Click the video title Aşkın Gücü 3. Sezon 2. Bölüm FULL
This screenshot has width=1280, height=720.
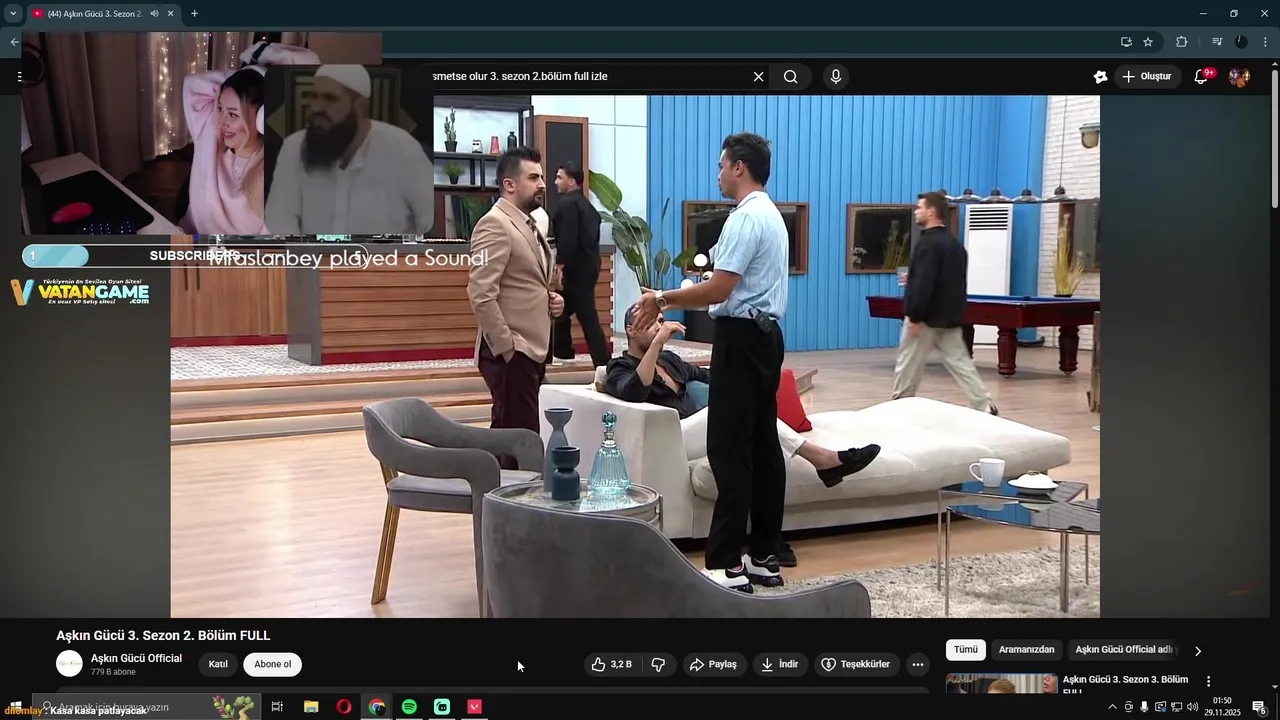(x=163, y=636)
